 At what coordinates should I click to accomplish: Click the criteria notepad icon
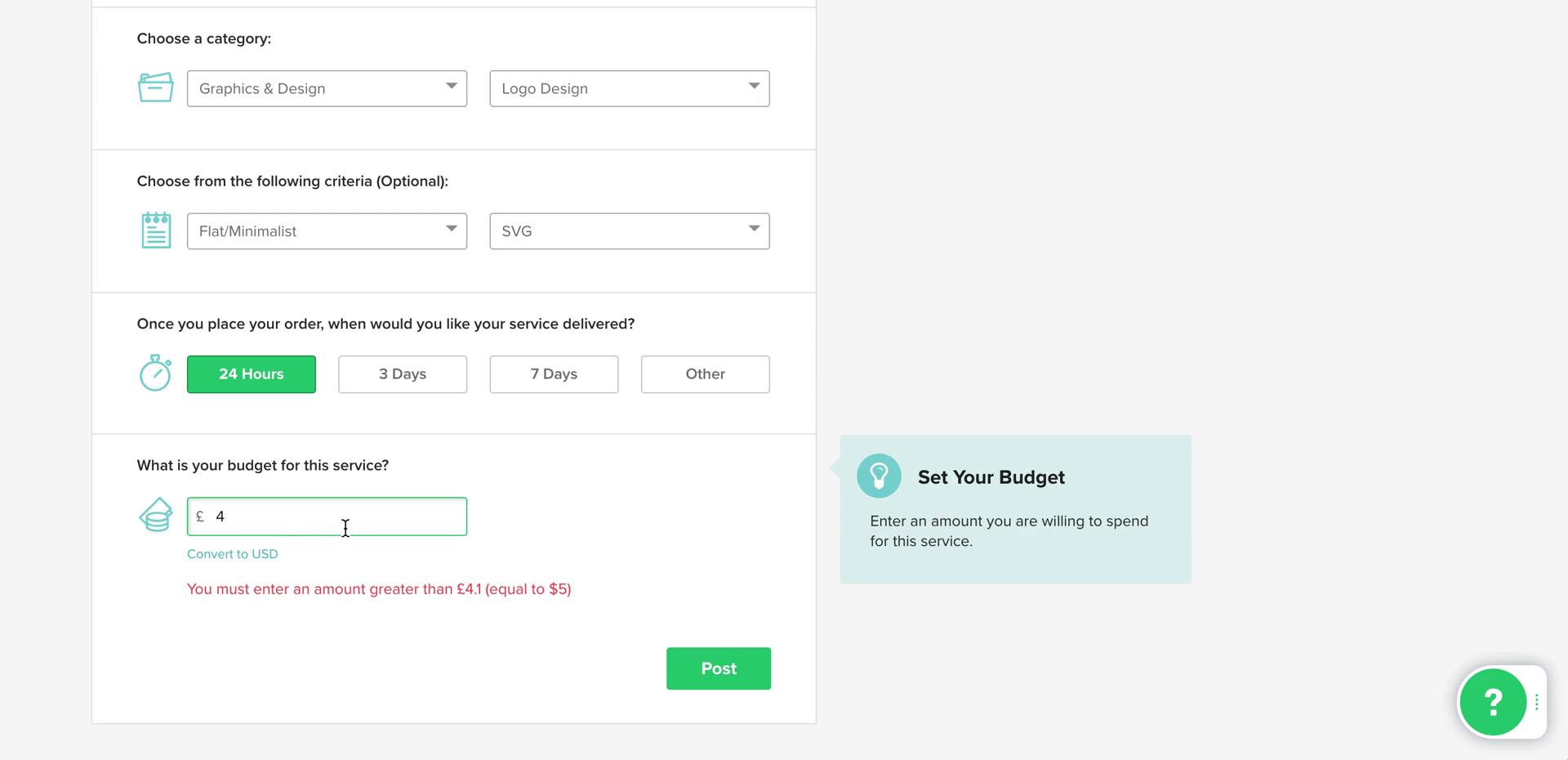tap(156, 230)
